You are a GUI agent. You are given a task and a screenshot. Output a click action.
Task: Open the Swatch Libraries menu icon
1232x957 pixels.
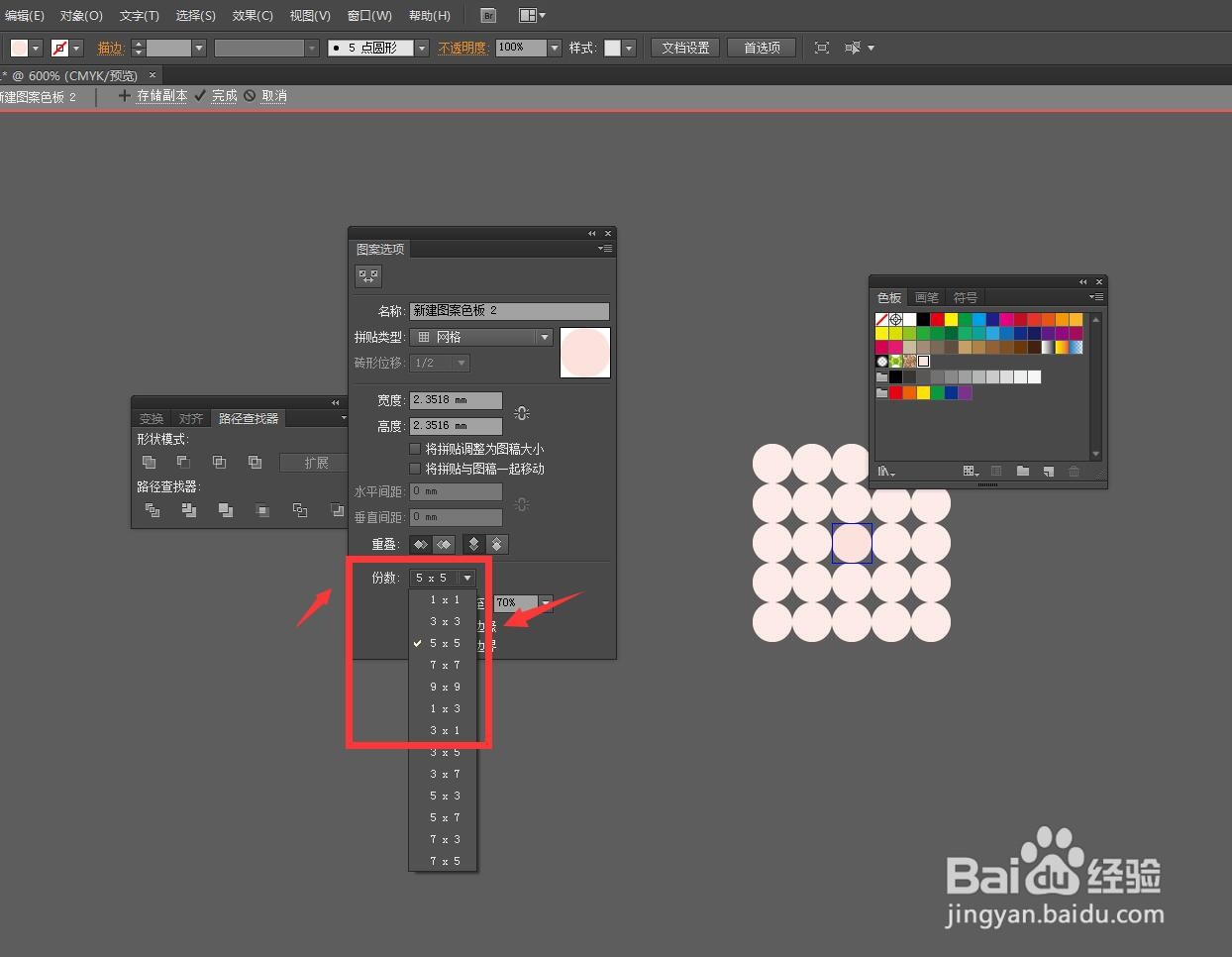(886, 472)
